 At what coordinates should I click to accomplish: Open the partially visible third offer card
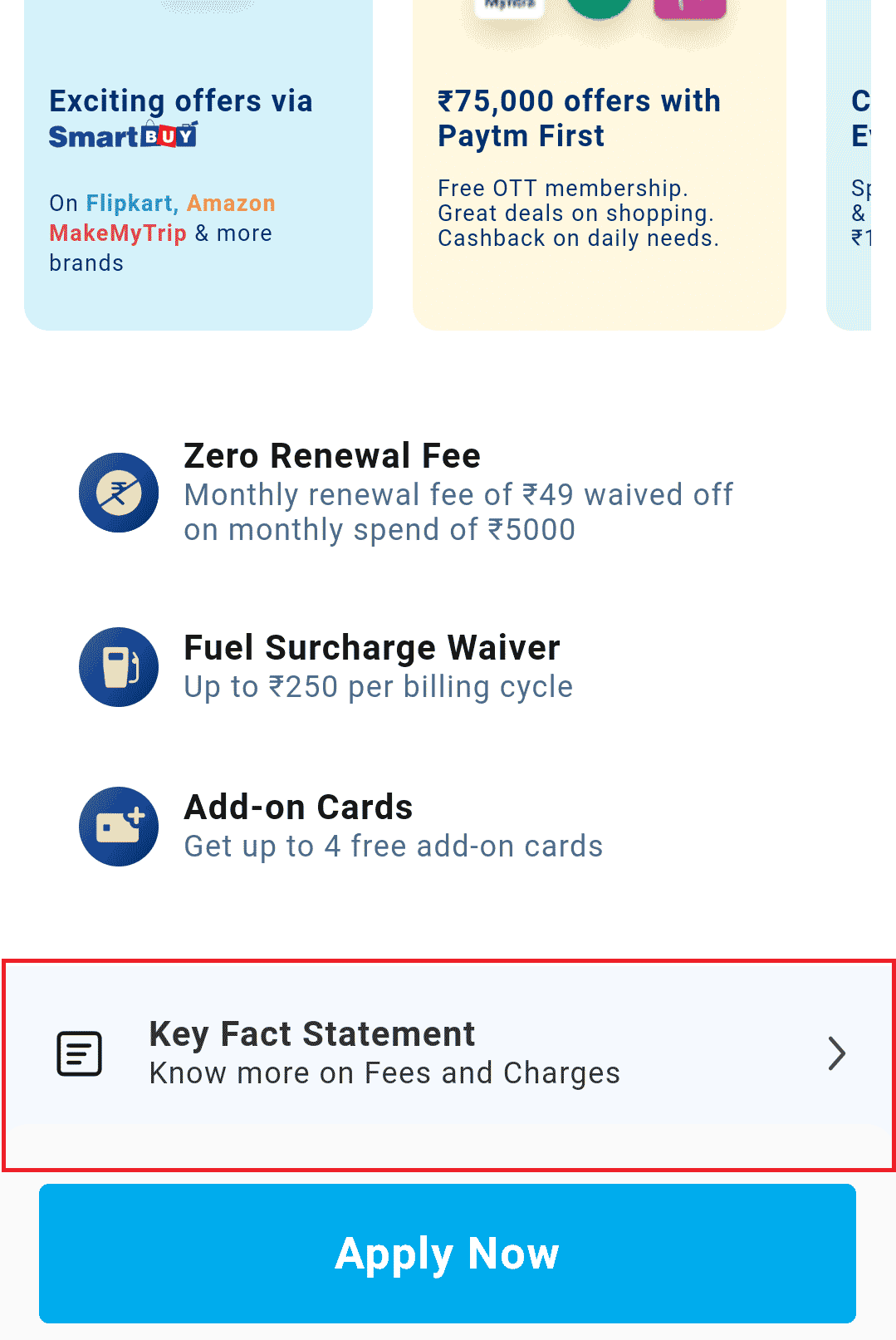click(x=849, y=165)
